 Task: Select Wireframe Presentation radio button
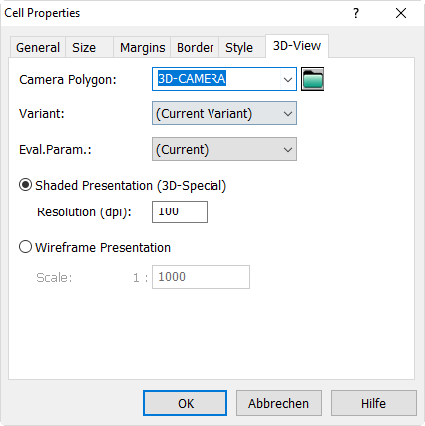pos(25,247)
